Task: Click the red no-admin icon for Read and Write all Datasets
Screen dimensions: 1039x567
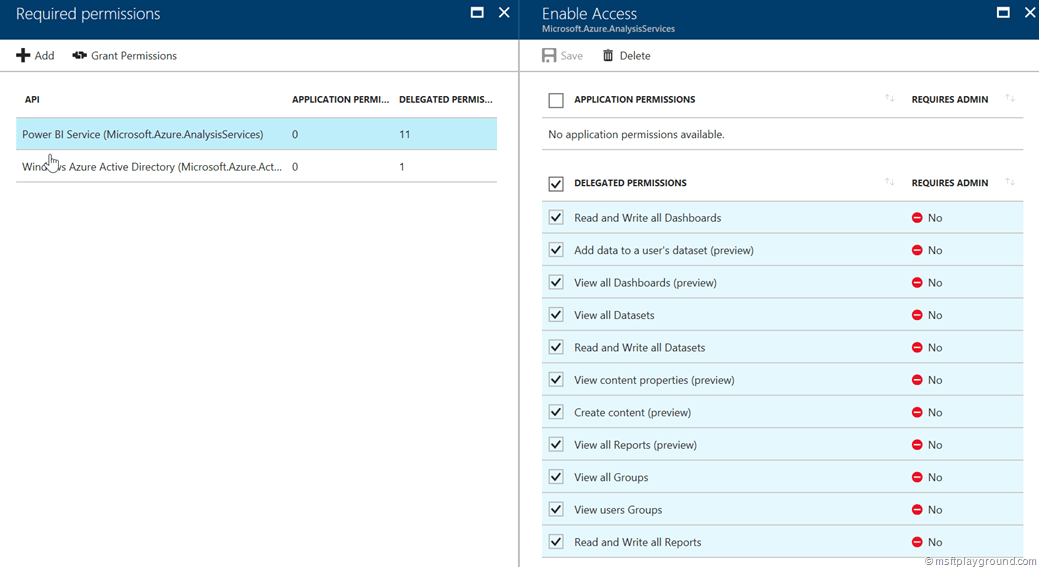Action: [917, 348]
